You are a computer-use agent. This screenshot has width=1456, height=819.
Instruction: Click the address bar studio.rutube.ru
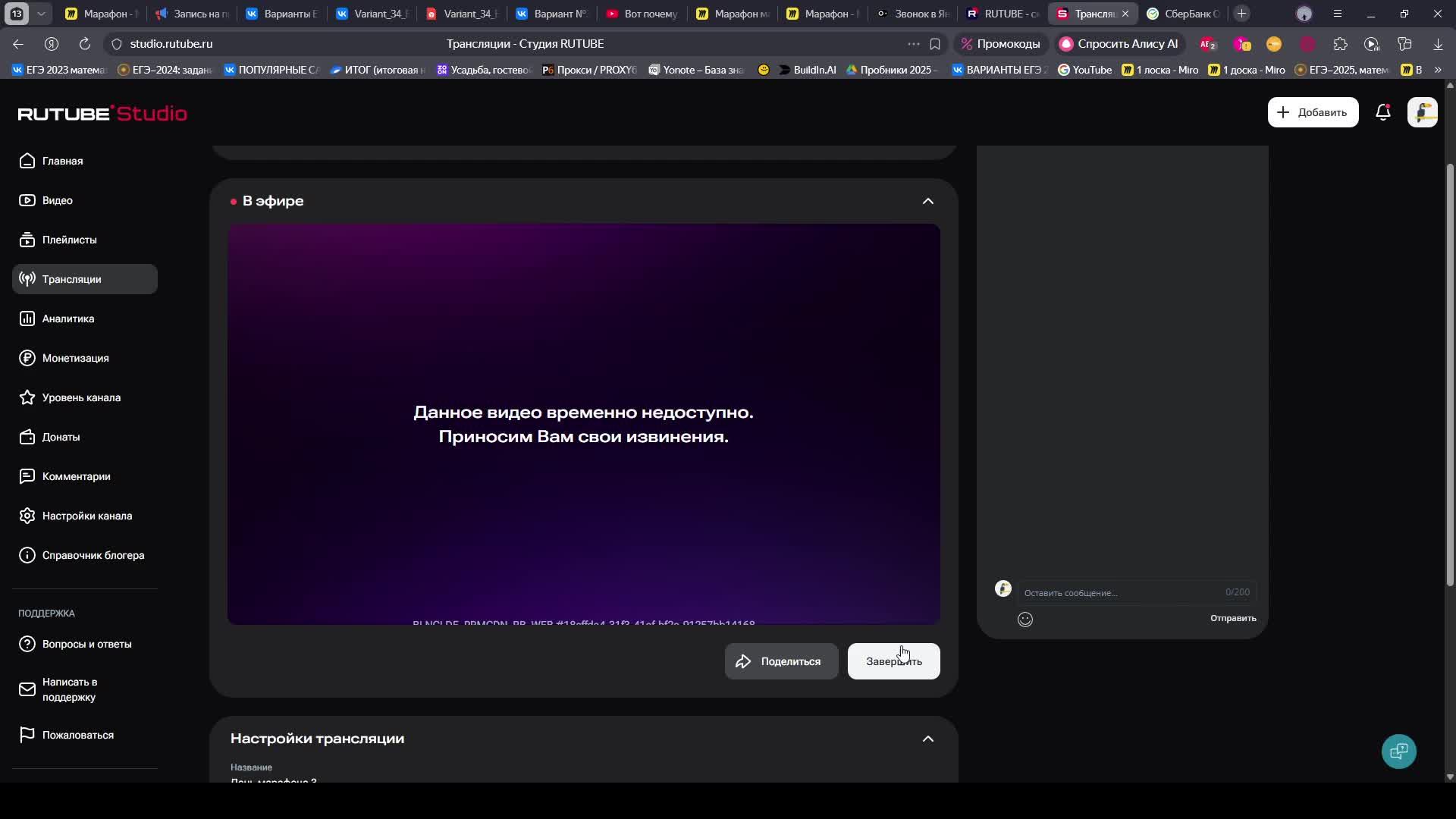pos(171,44)
